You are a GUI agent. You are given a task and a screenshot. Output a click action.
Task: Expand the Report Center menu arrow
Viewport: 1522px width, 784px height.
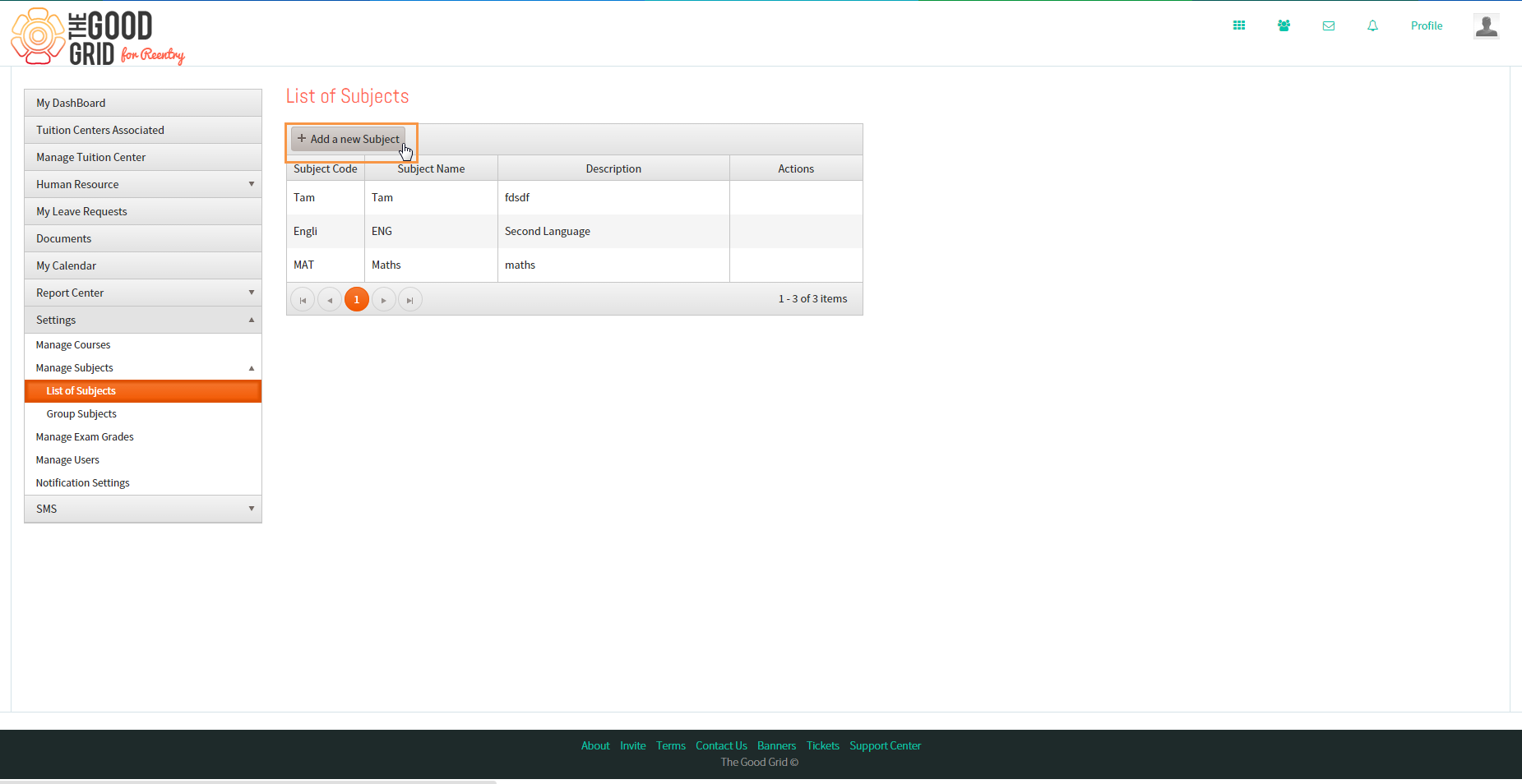252,293
